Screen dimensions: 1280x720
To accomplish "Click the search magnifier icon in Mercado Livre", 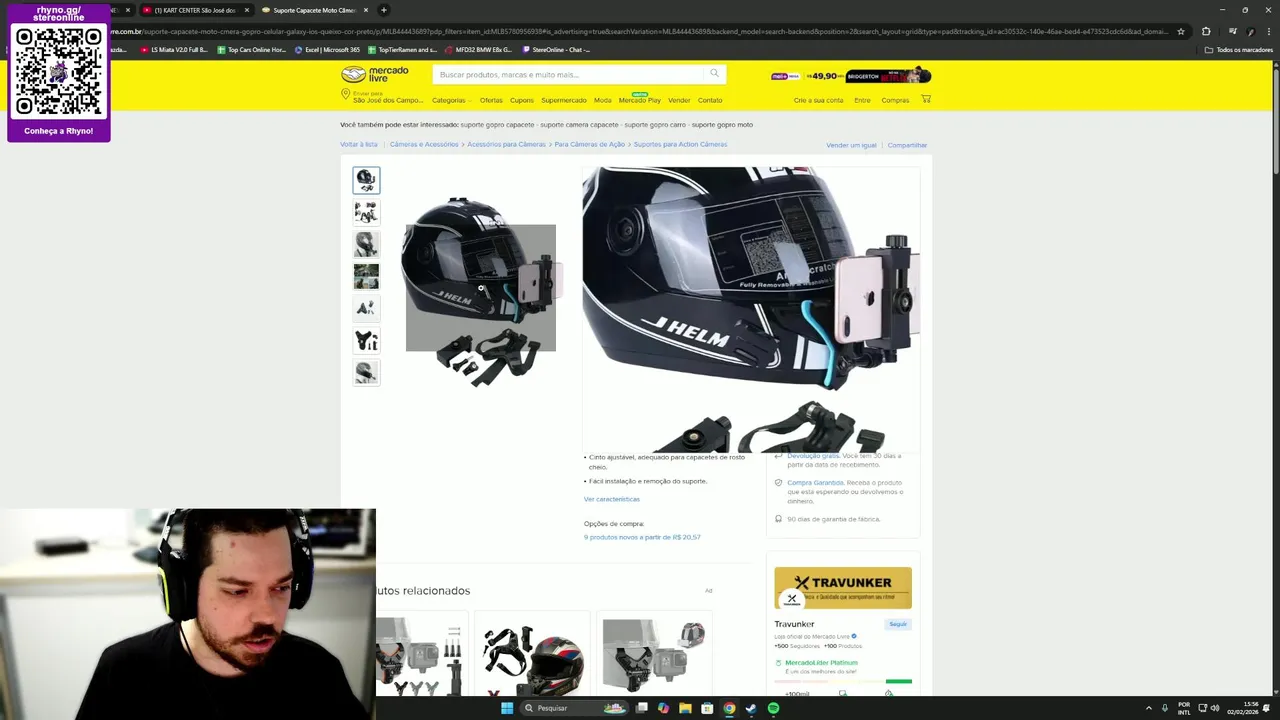I will click(x=714, y=73).
